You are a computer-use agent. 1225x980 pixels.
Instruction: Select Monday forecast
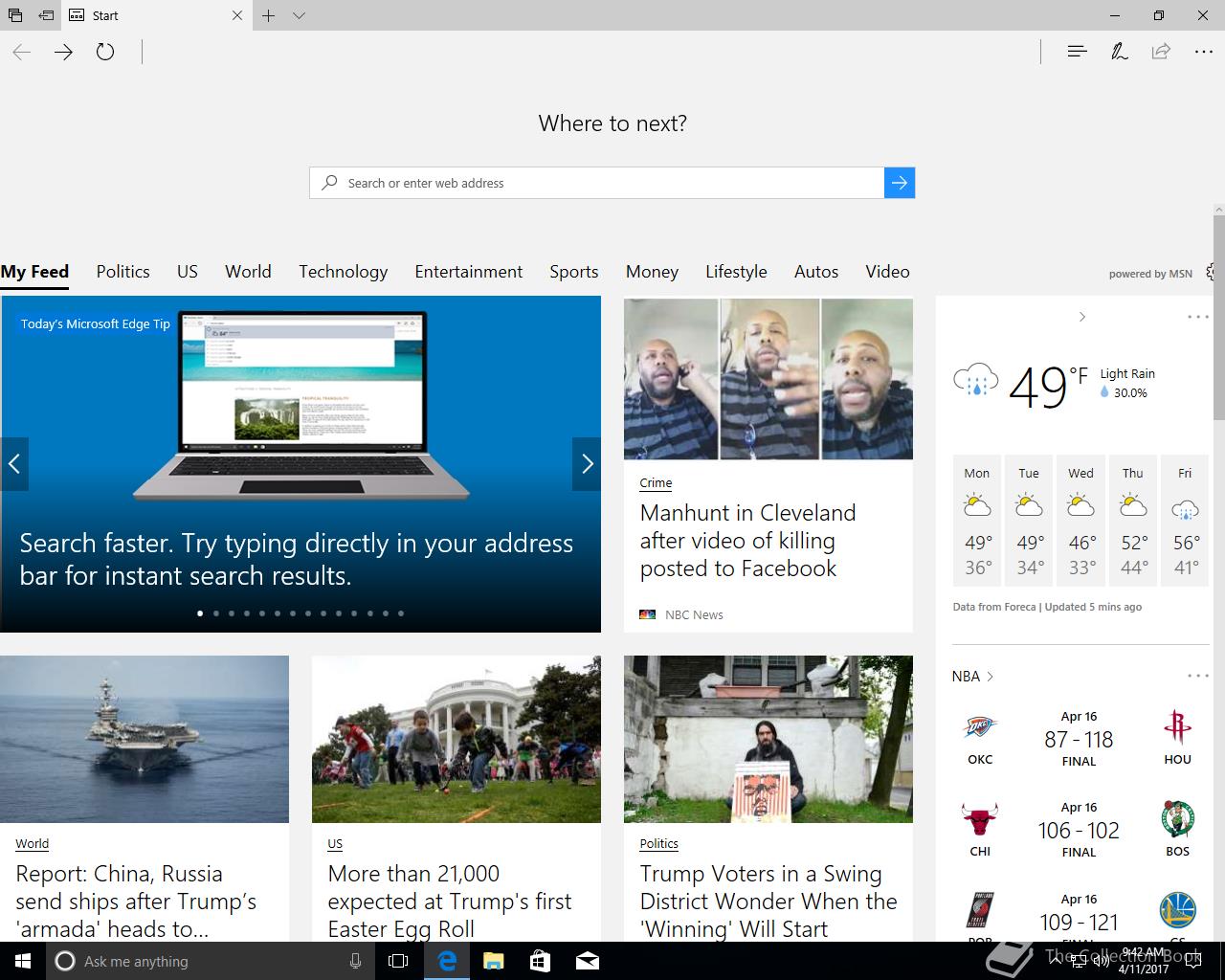pyautogui.click(x=977, y=521)
